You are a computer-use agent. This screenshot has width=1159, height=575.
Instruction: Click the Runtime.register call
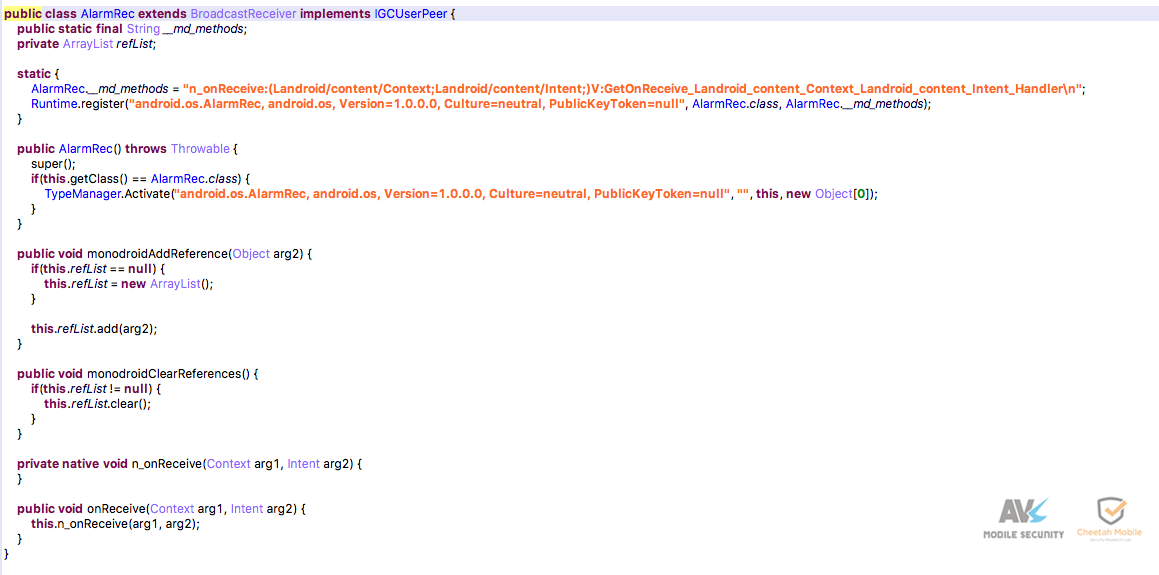click(x=78, y=104)
